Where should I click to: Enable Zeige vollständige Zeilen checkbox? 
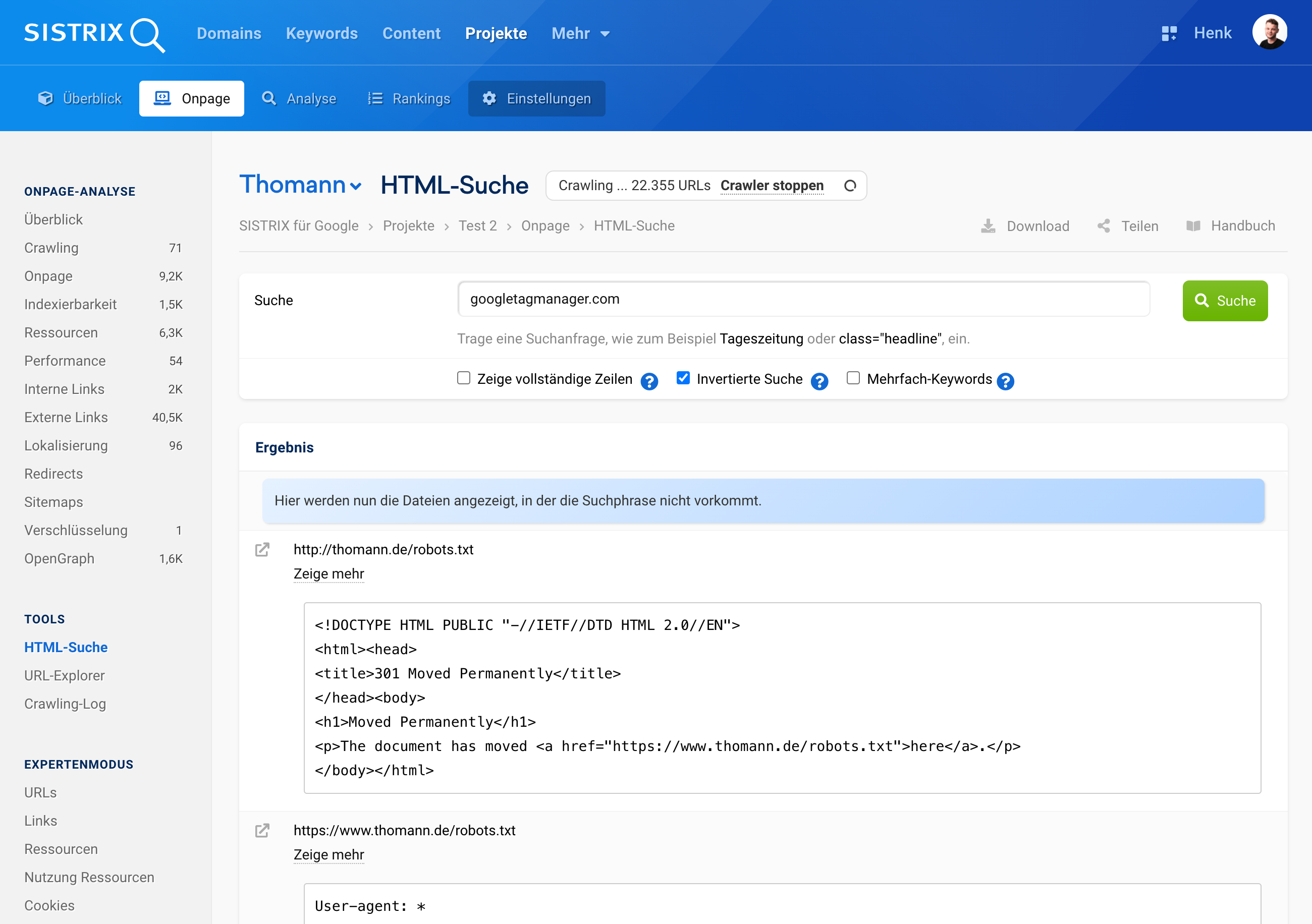tap(463, 378)
